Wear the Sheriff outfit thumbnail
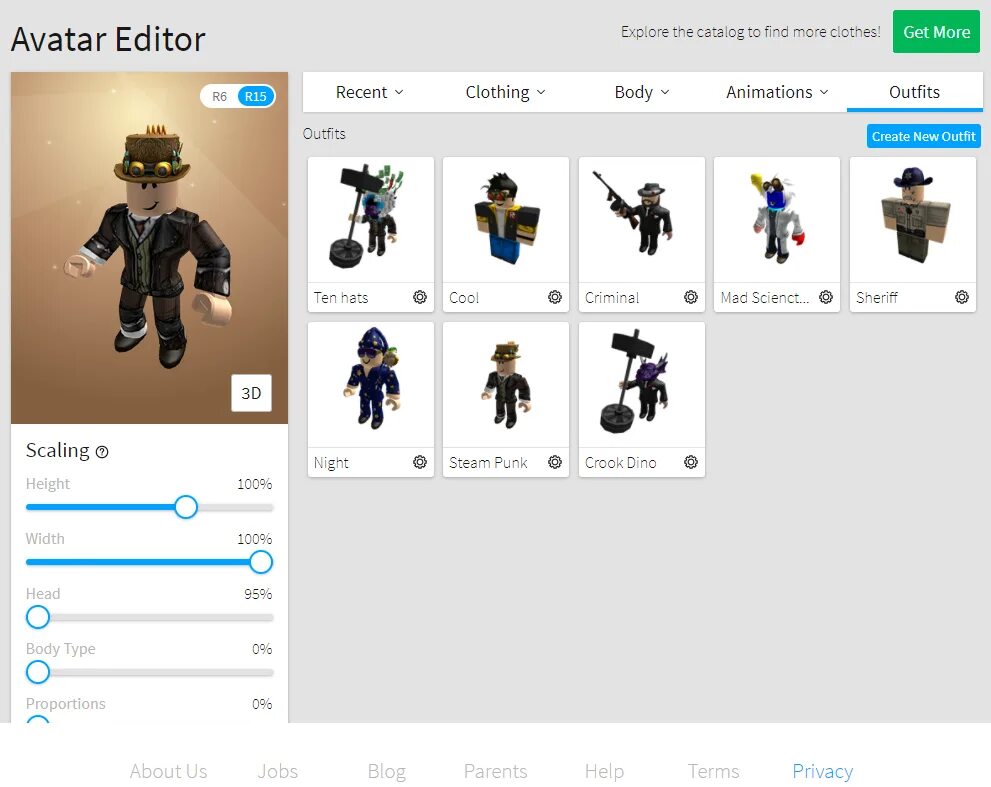Image resolution: width=991 pixels, height=787 pixels. click(913, 219)
